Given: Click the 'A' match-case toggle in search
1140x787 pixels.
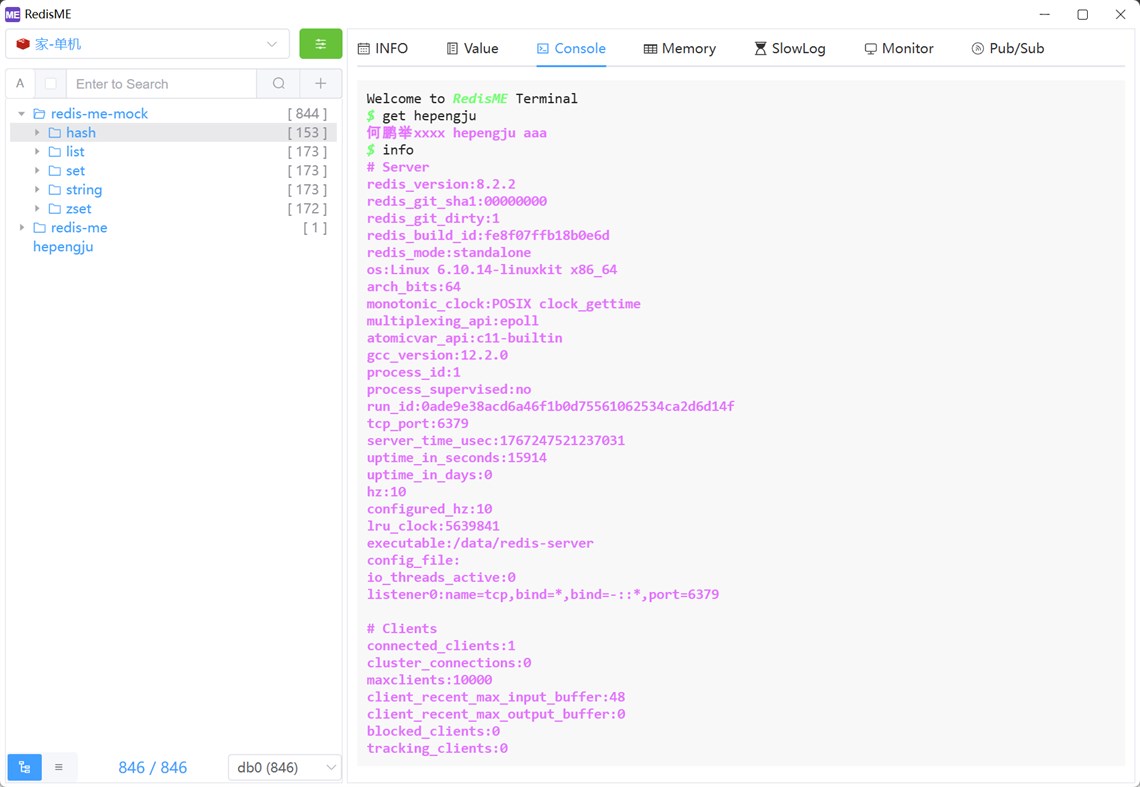Looking at the screenshot, I should click(x=20, y=84).
